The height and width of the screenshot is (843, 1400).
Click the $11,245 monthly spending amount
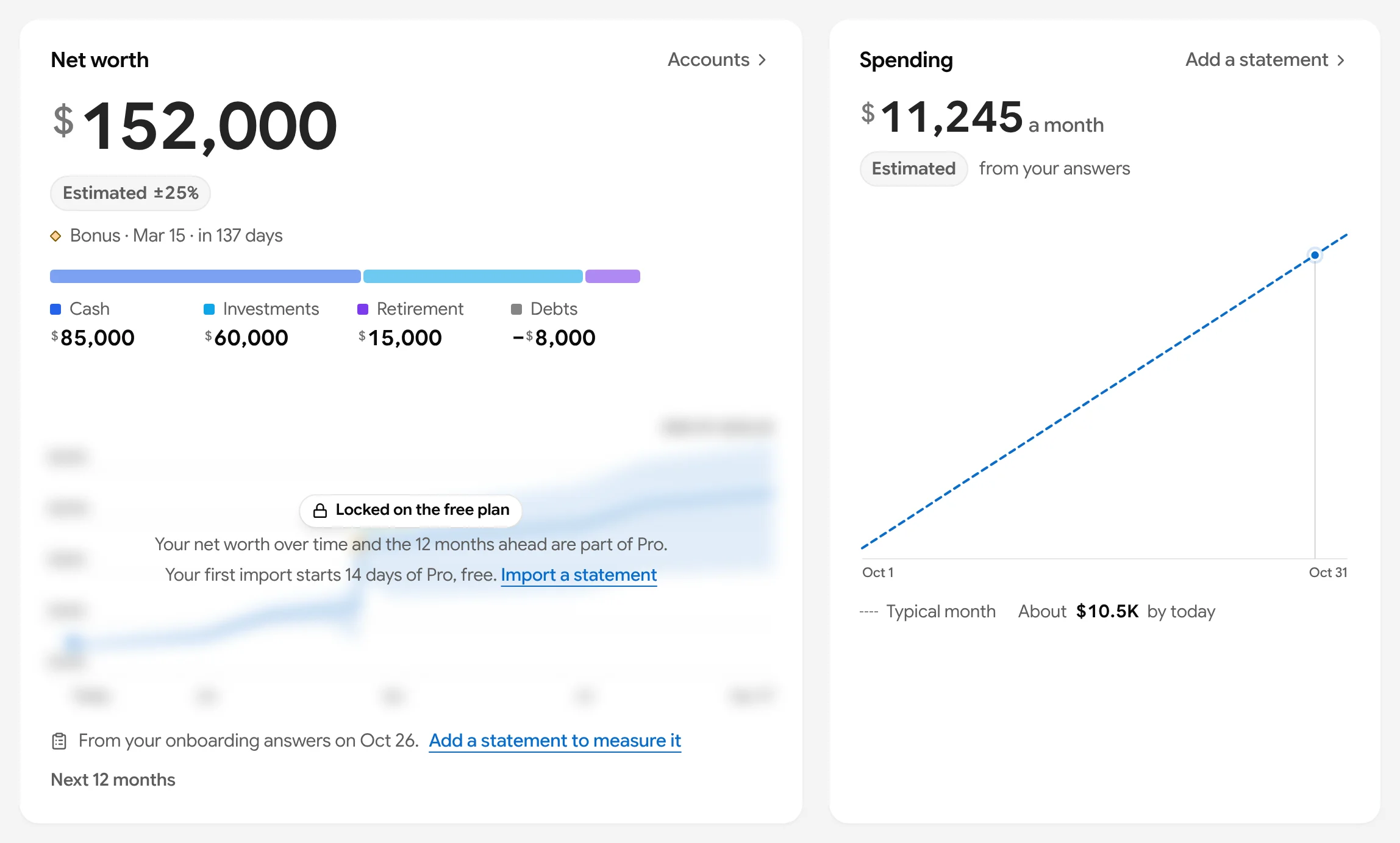(x=942, y=117)
